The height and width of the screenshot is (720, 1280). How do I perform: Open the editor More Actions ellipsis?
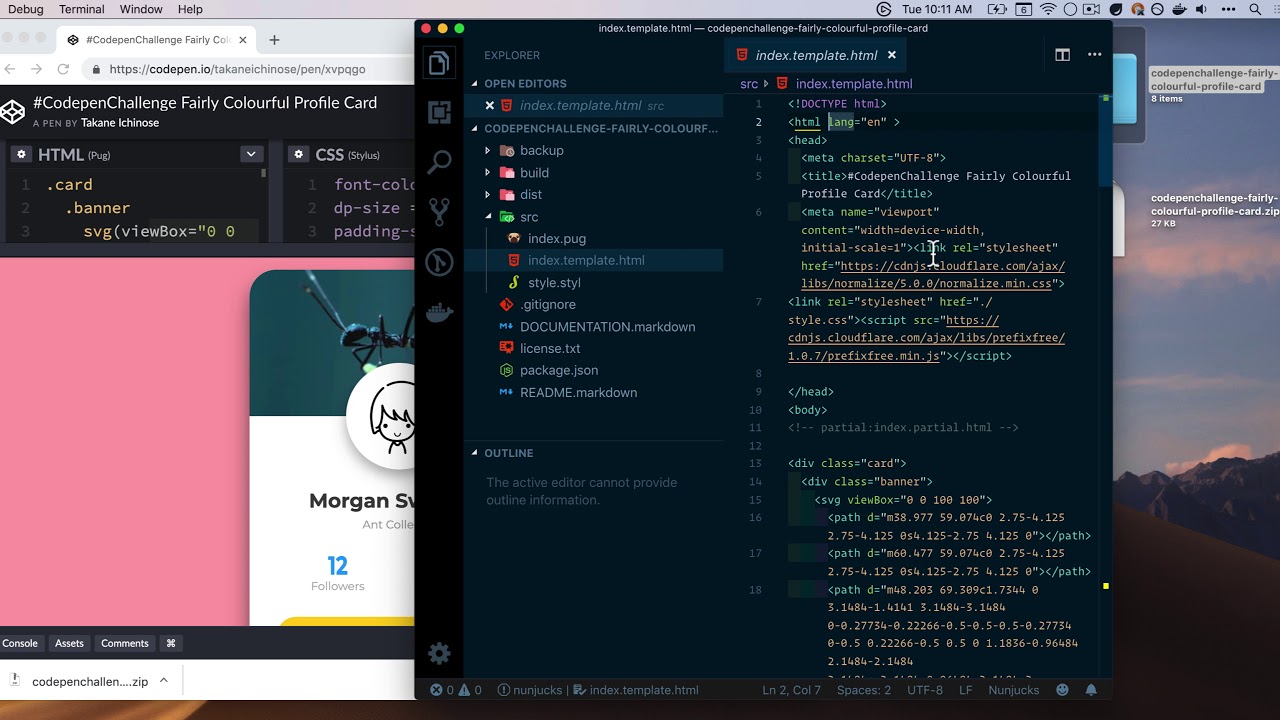[1094, 55]
